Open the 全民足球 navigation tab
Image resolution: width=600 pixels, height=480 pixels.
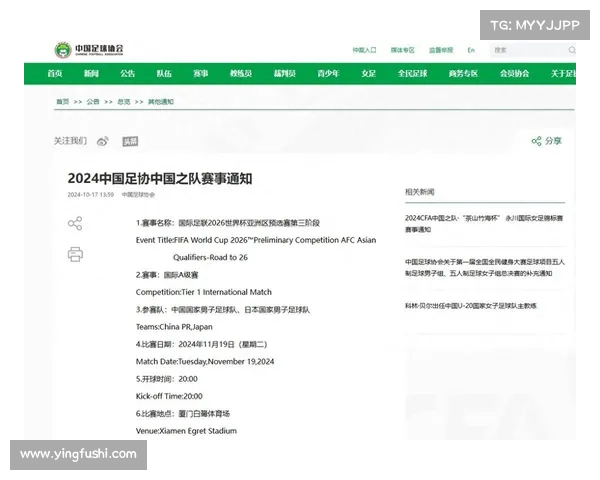click(412, 73)
